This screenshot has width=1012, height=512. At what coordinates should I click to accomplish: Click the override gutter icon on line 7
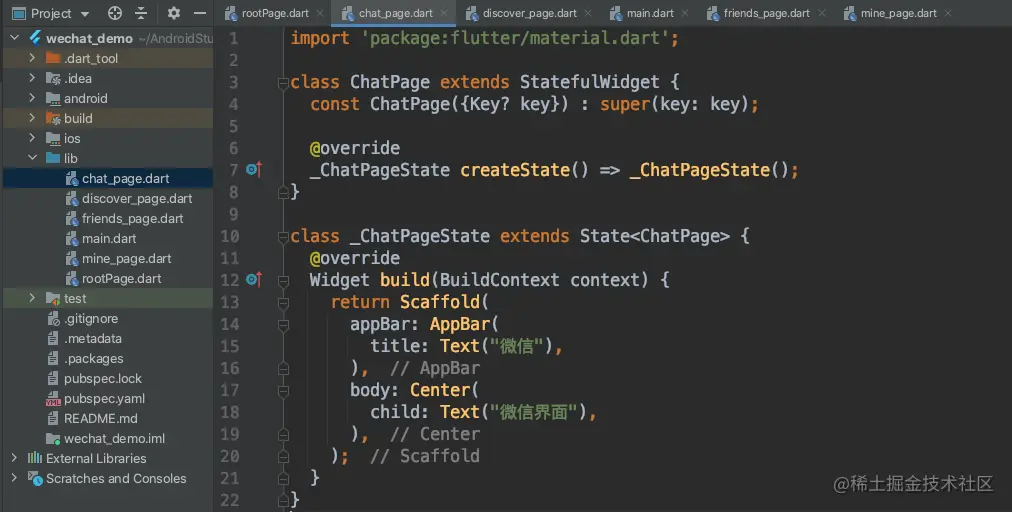click(x=254, y=170)
